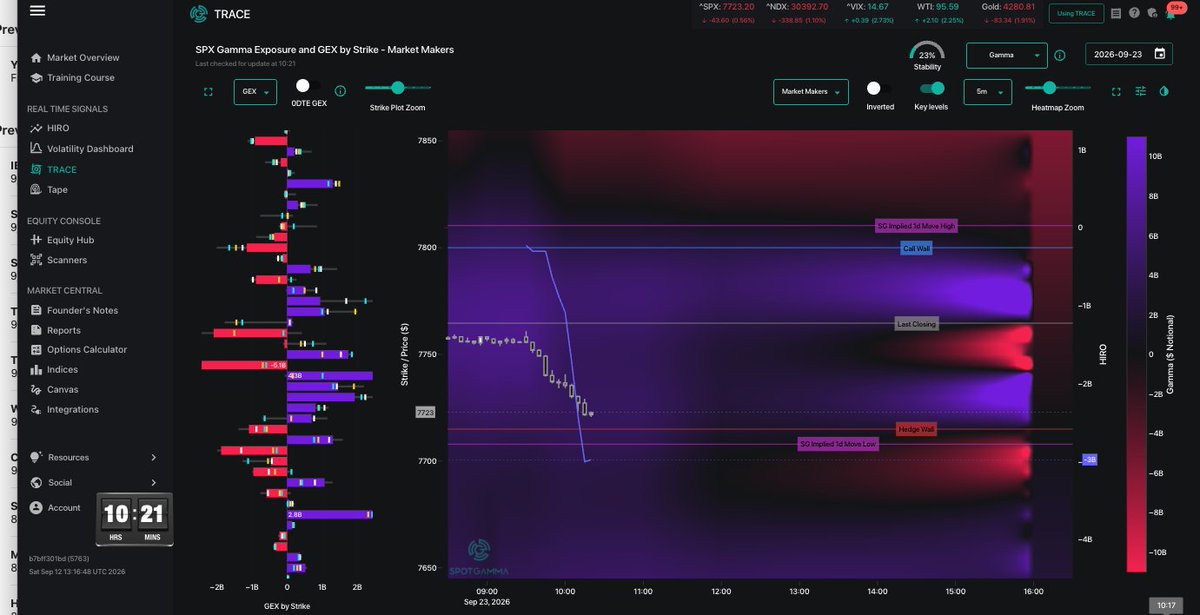Viewport: 1200px width, 615px height.
Task: Open the Integrations page
Action: pos(73,409)
